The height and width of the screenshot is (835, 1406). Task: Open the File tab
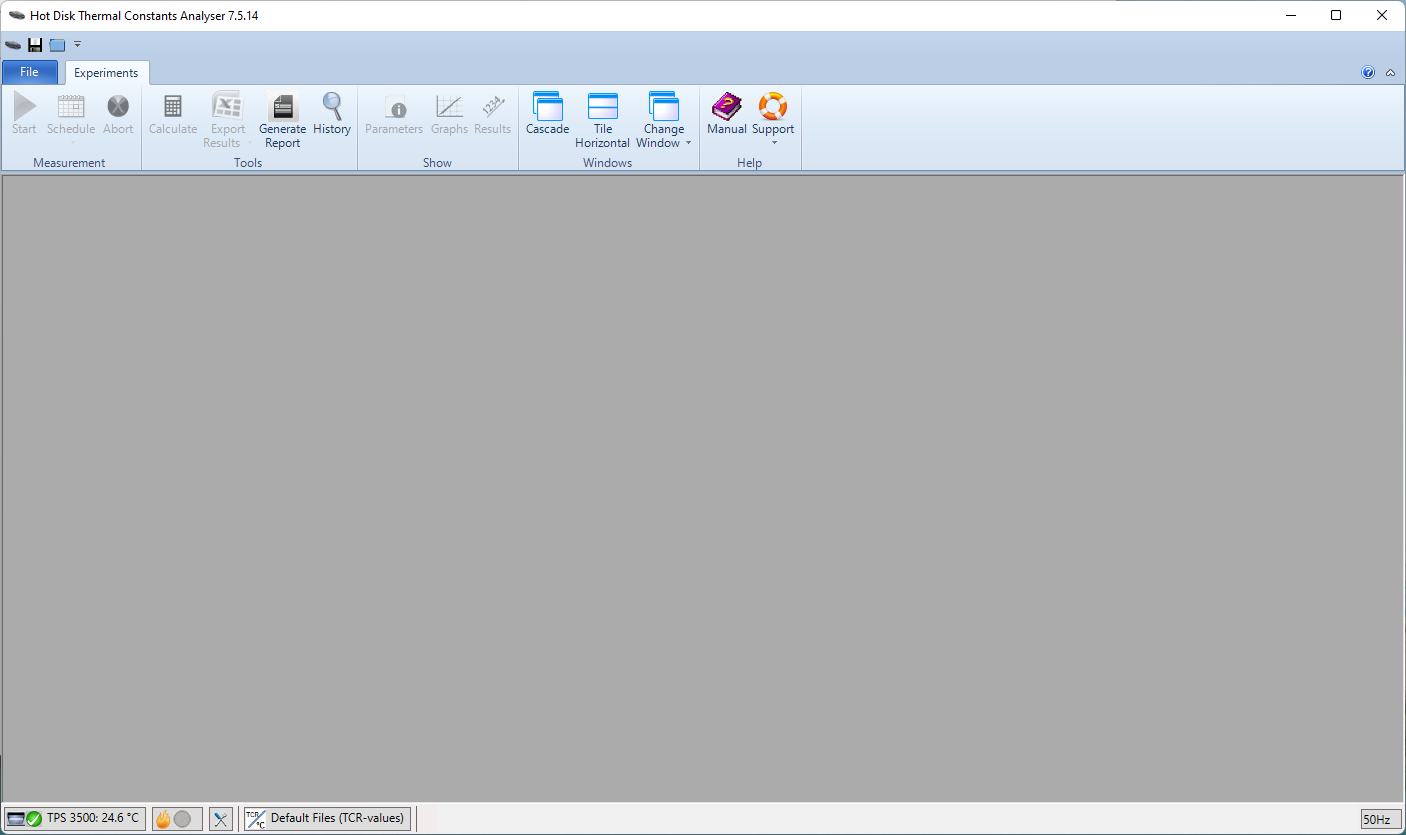[30, 72]
